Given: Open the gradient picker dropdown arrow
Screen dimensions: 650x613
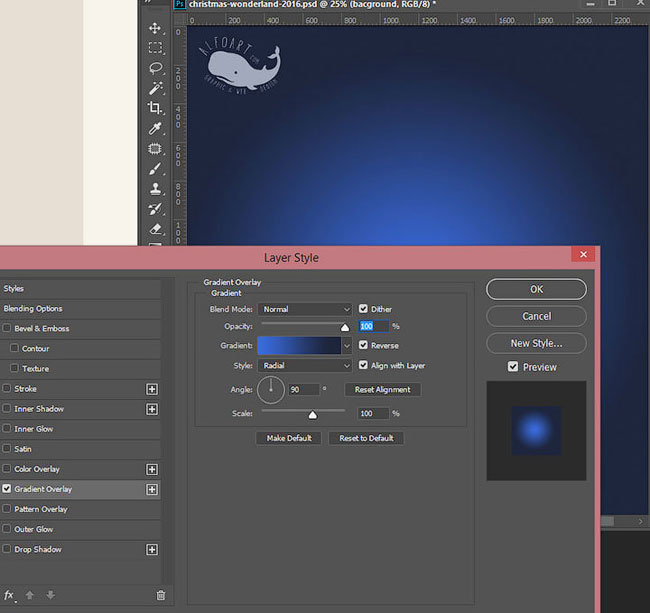Looking at the screenshot, I should pos(347,345).
